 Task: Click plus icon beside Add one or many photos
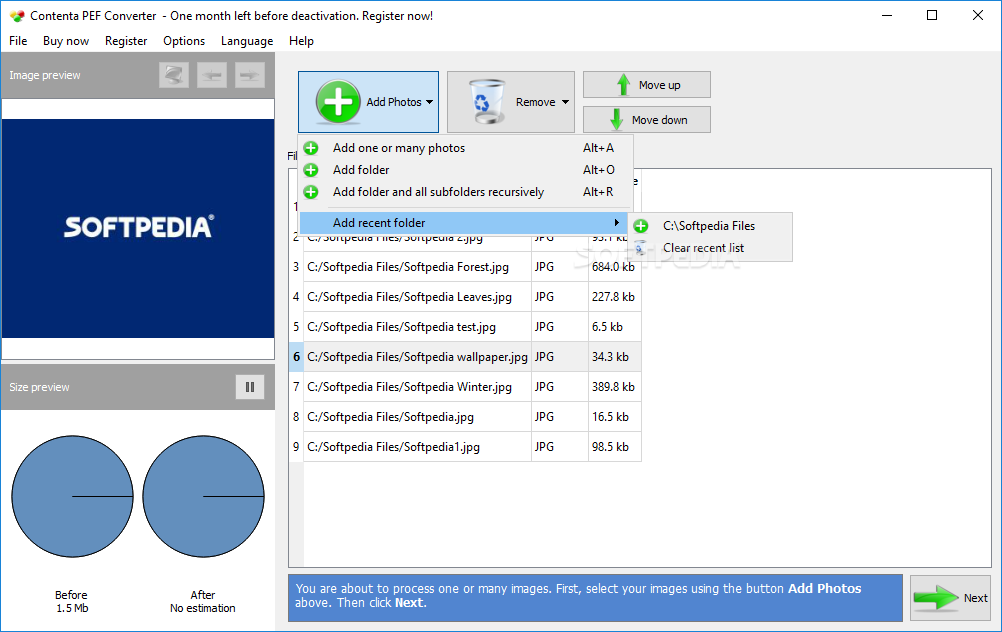click(x=311, y=148)
